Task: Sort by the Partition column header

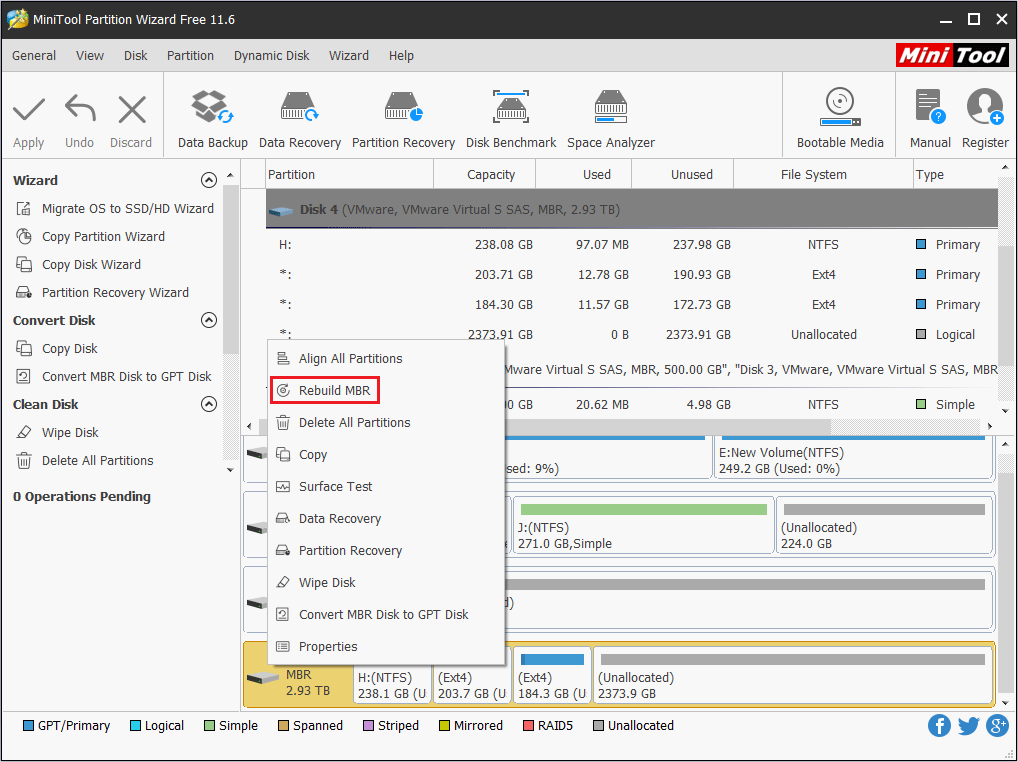Action: click(349, 175)
